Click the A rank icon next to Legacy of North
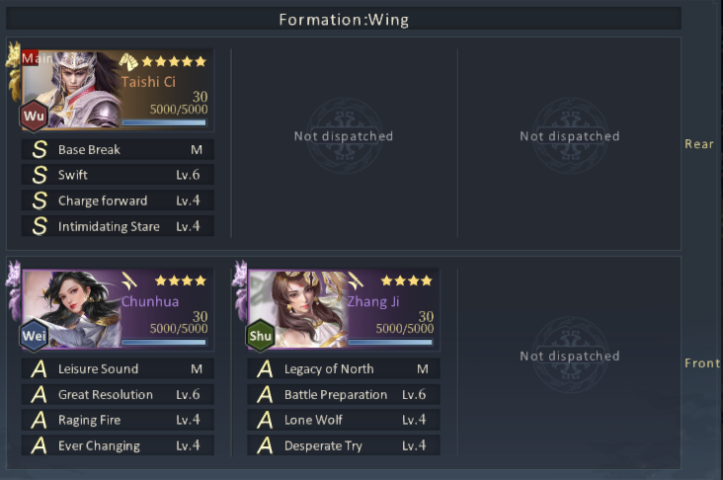Viewport: 723px width, 480px height. [x=265, y=369]
